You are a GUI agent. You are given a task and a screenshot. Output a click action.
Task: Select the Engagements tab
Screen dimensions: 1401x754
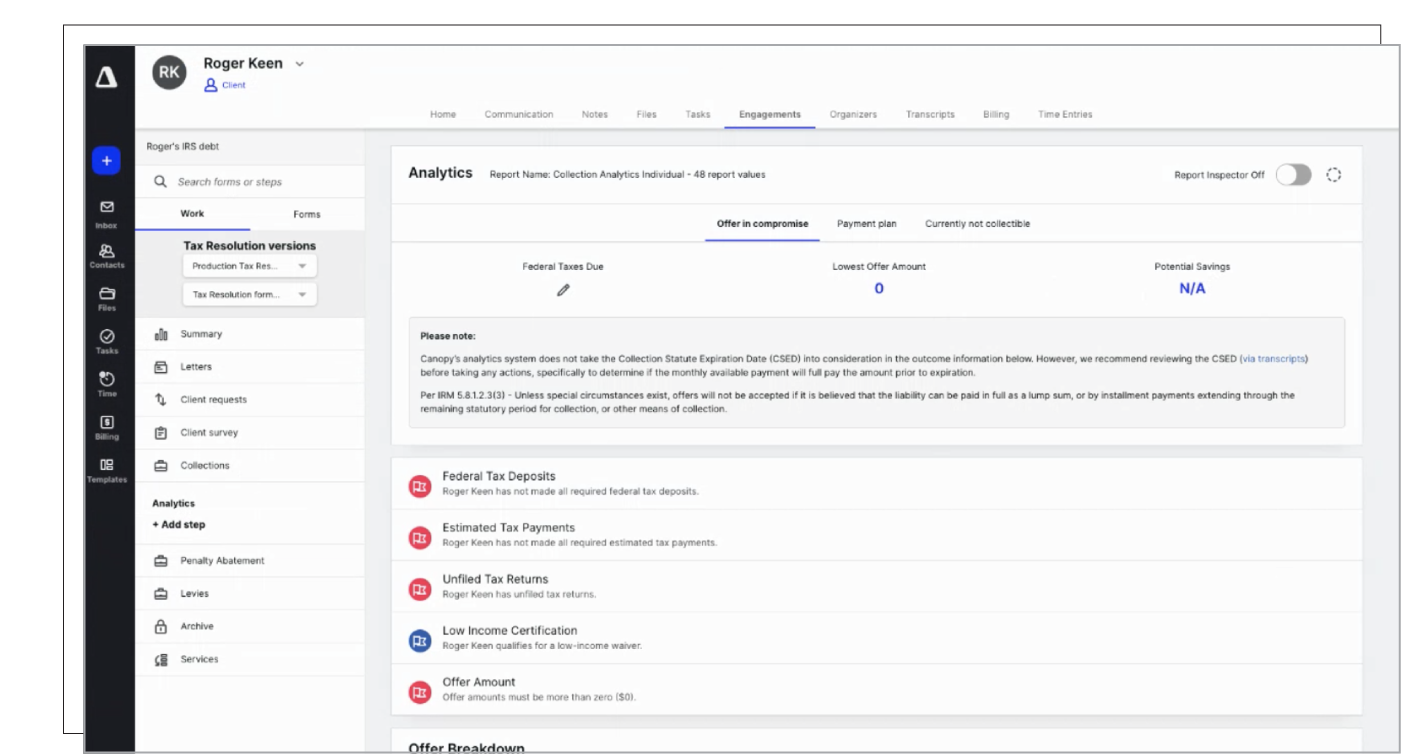(x=770, y=114)
